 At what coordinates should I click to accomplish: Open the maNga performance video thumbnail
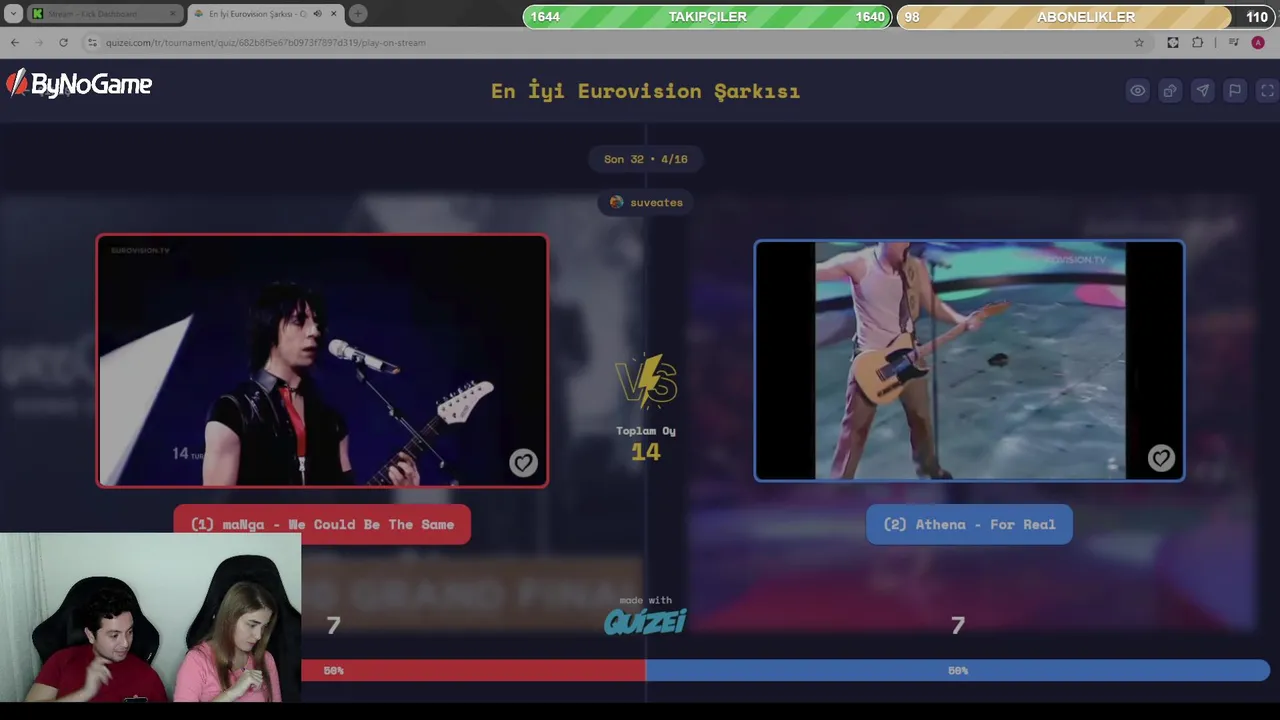pyautogui.click(x=322, y=361)
